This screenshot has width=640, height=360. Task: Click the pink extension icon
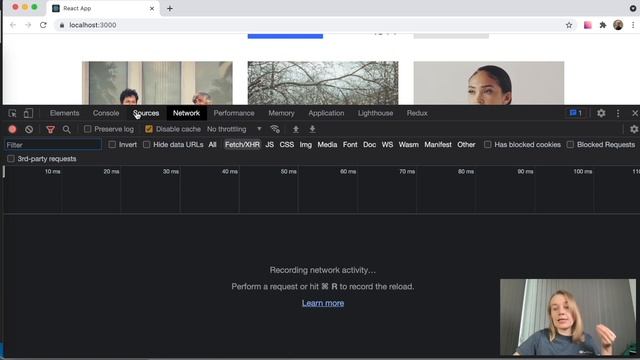coord(587,25)
